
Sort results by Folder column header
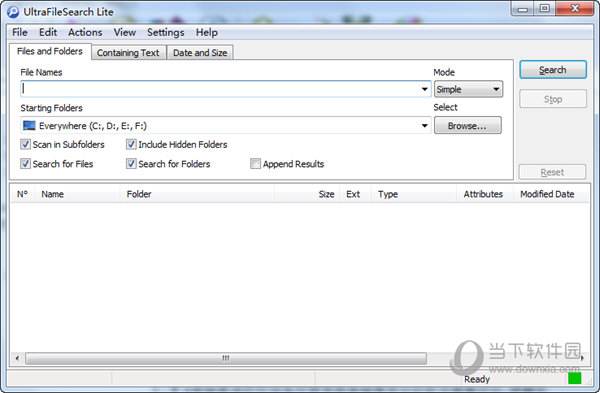point(197,194)
